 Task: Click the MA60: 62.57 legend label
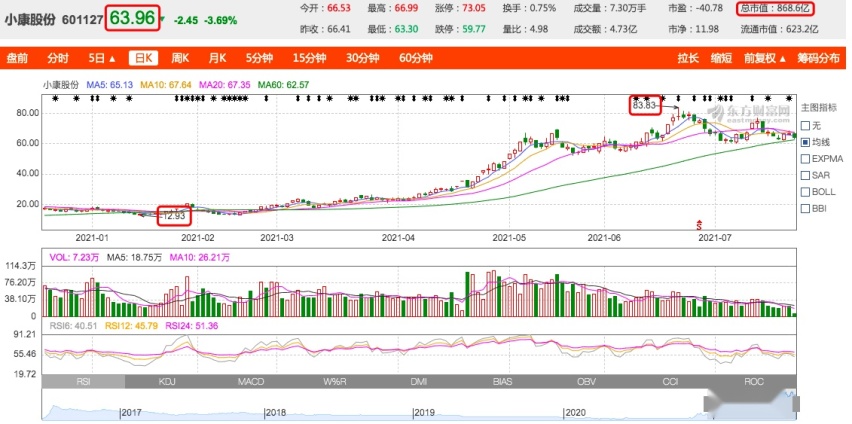point(283,85)
